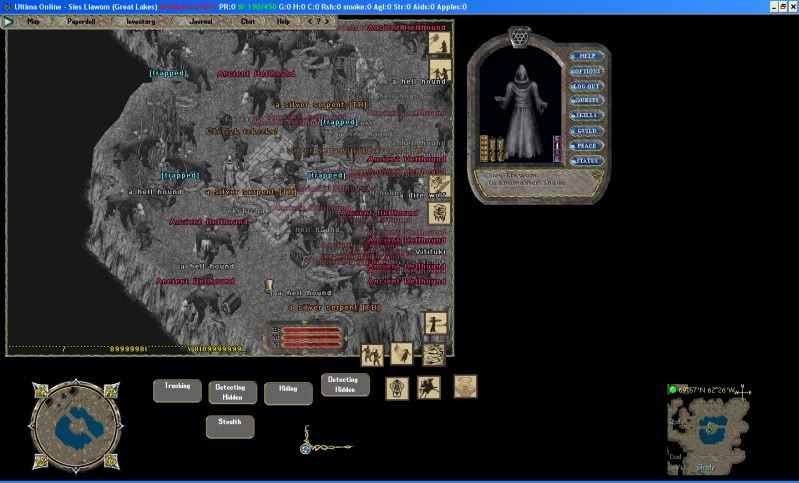Click the archer figure ability icon
This screenshot has height=483, width=799.
436,323
